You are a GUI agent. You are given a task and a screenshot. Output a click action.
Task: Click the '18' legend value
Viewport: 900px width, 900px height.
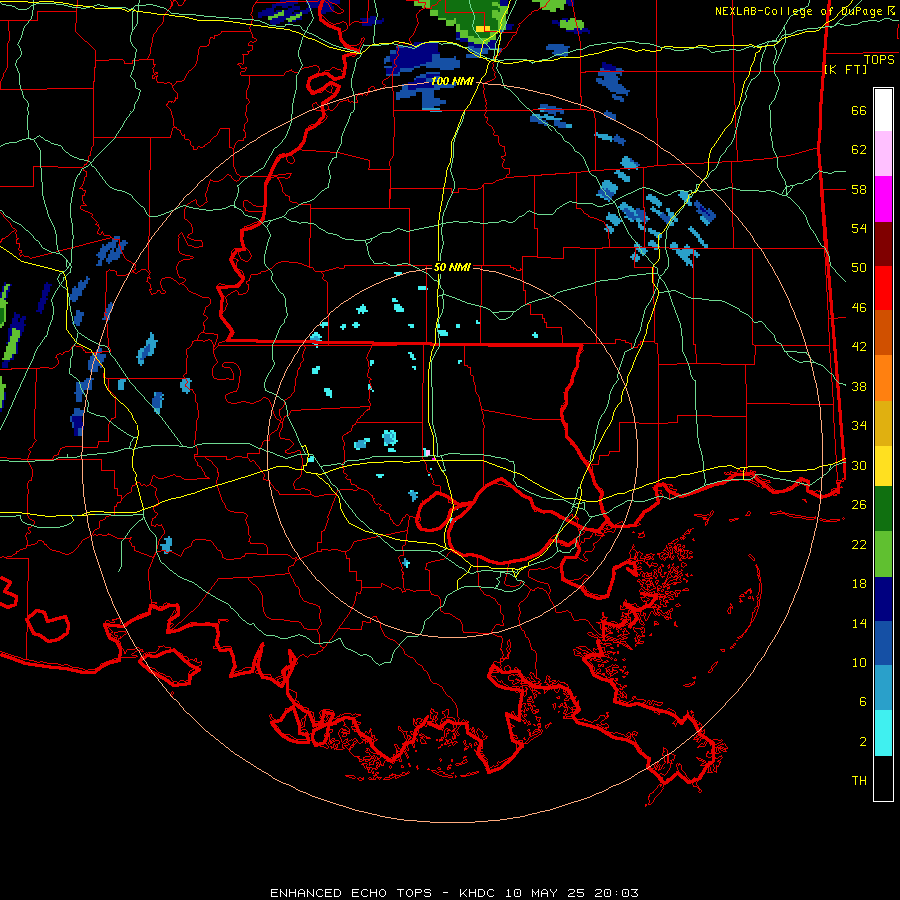(859, 584)
